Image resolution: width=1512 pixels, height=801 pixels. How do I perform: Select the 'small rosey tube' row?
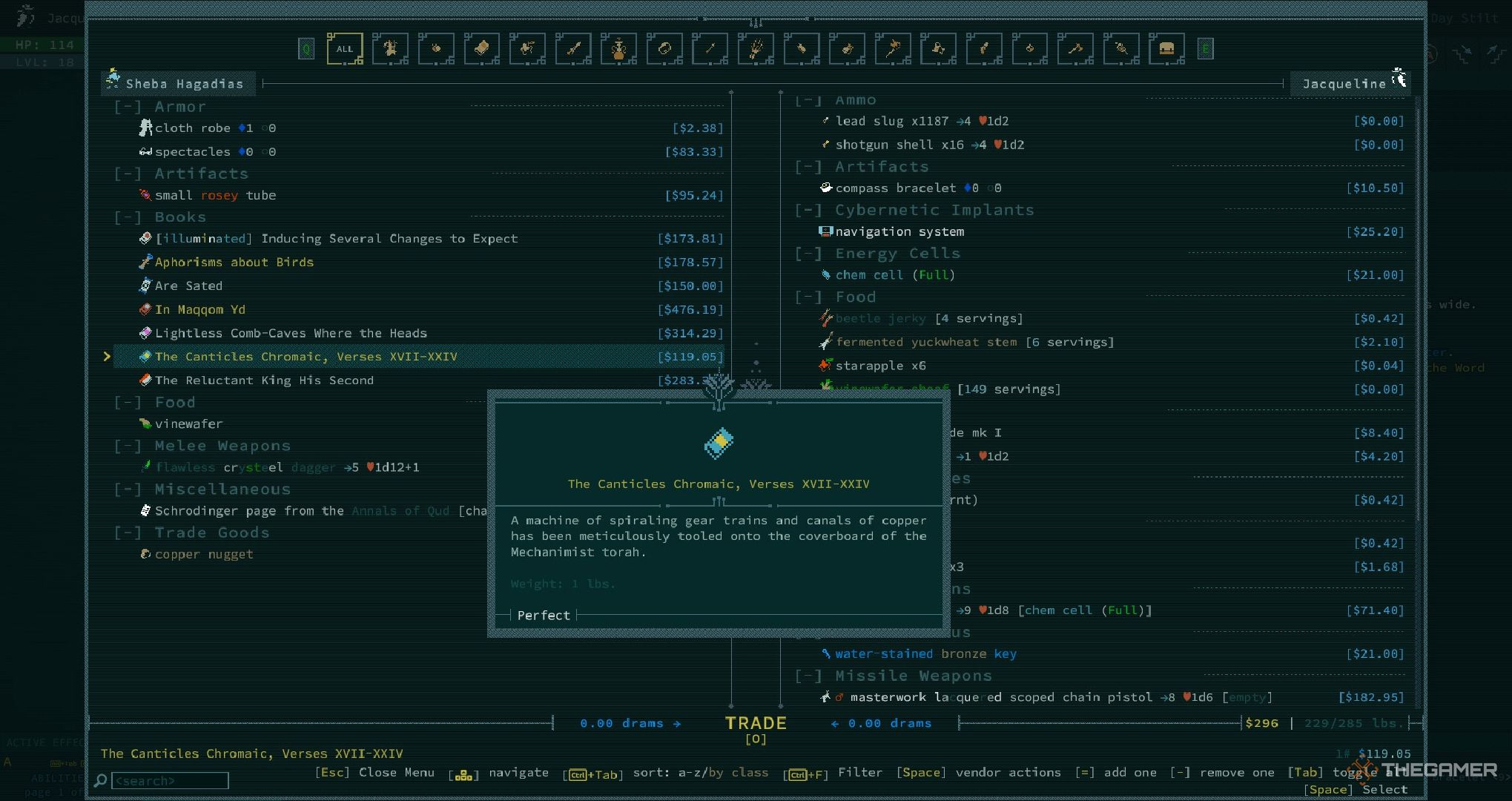pyautogui.click(x=419, y=195)
